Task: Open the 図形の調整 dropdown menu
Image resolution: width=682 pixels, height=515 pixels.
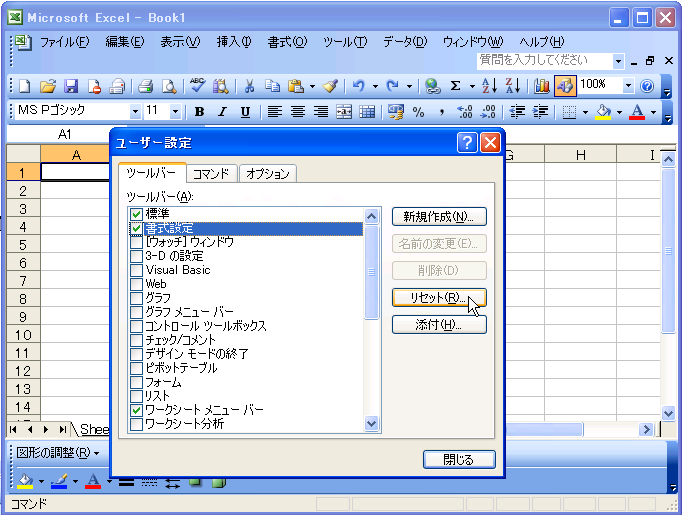Action: point(57,453)
